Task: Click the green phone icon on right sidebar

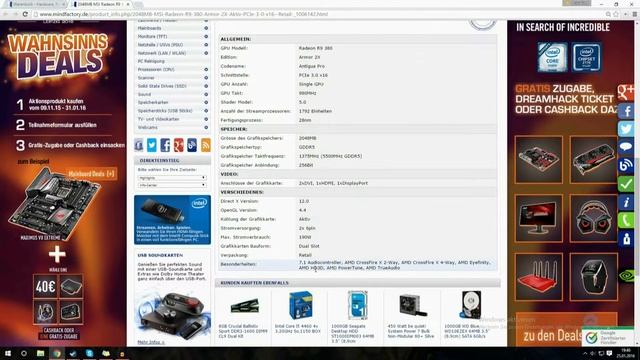Action: 626,220
